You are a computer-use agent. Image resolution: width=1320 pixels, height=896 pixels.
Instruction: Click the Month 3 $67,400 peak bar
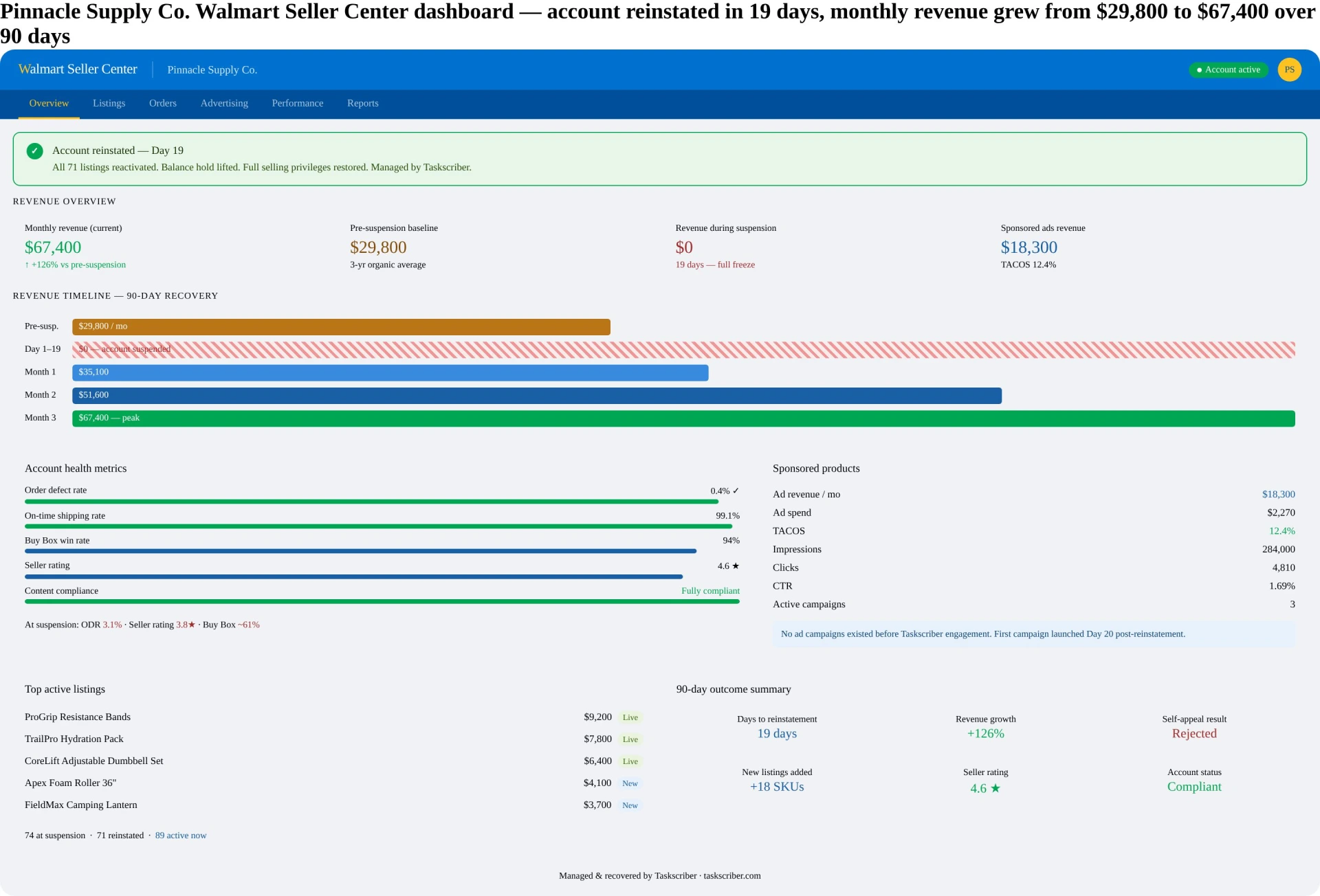pyautogui.click(x=683, y=418)
